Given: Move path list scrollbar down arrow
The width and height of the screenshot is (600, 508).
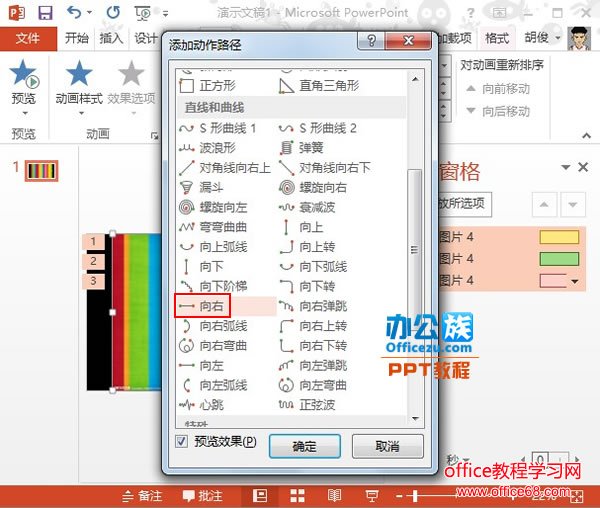Looking at the screenshot, I should point(415,418).
